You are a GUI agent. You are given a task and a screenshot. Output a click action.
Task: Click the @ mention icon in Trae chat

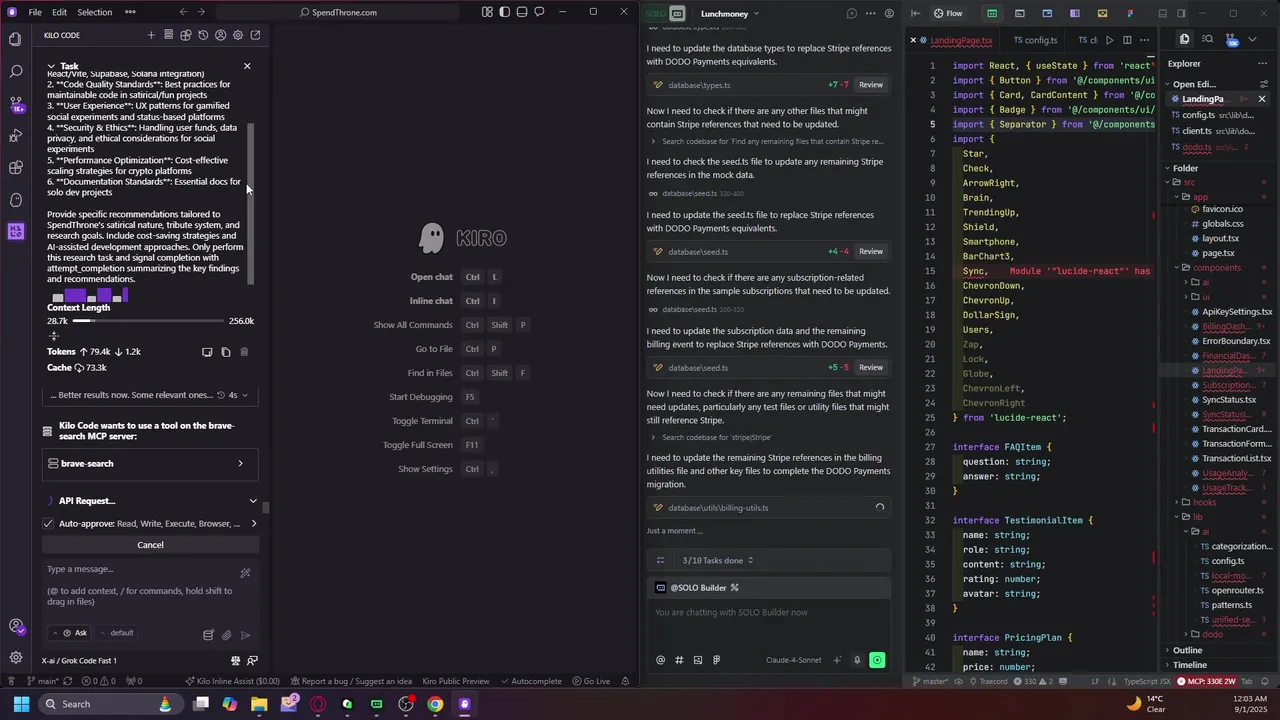(x=660, y=660)
